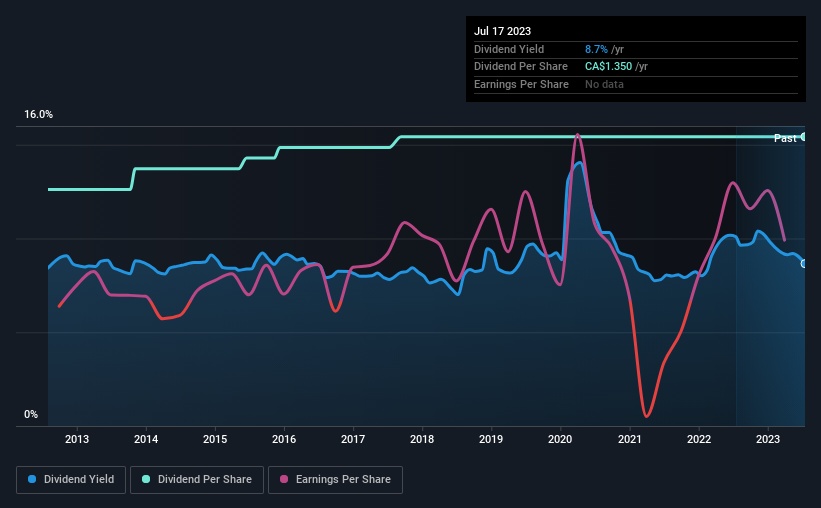Image resolution: width=821 pixels, height=508 pixels.
Task: Select the 2023 year axis label
Action: 768,439
